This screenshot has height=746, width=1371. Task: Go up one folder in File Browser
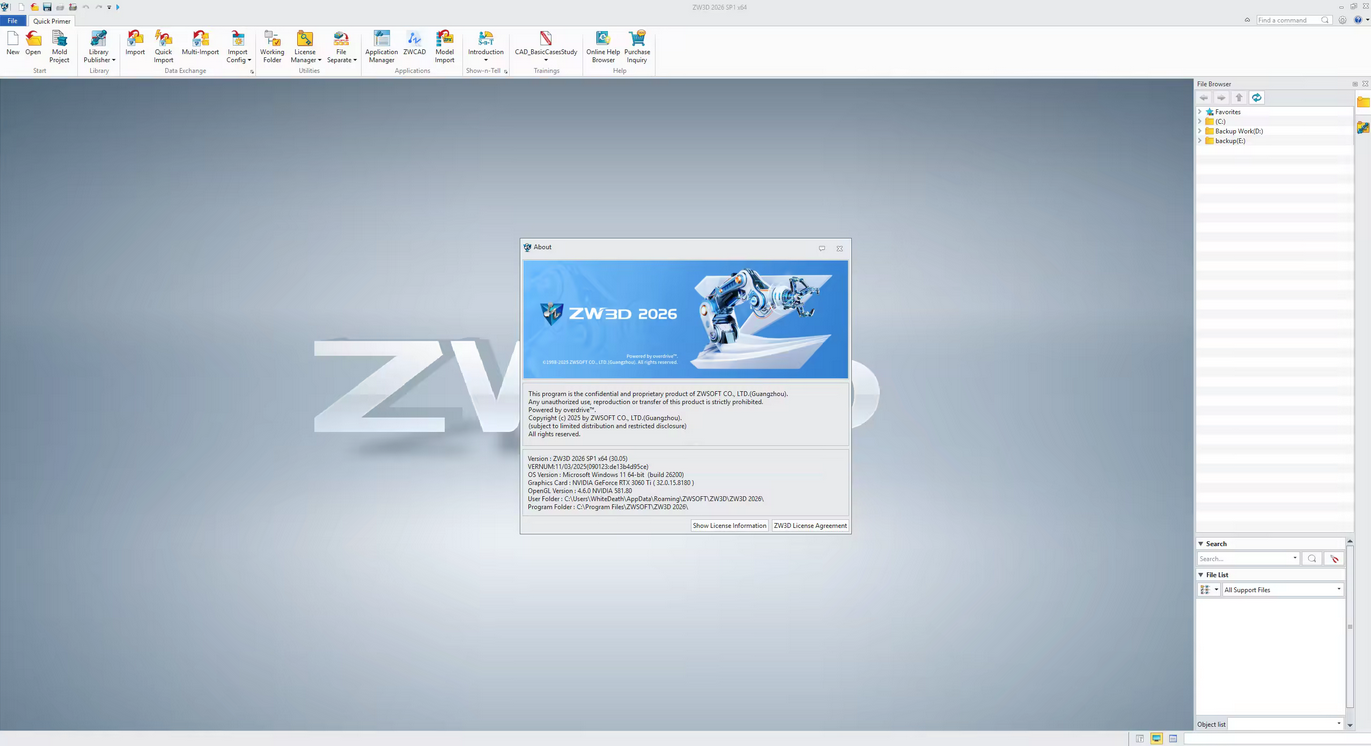click(x=1239, y=98)
